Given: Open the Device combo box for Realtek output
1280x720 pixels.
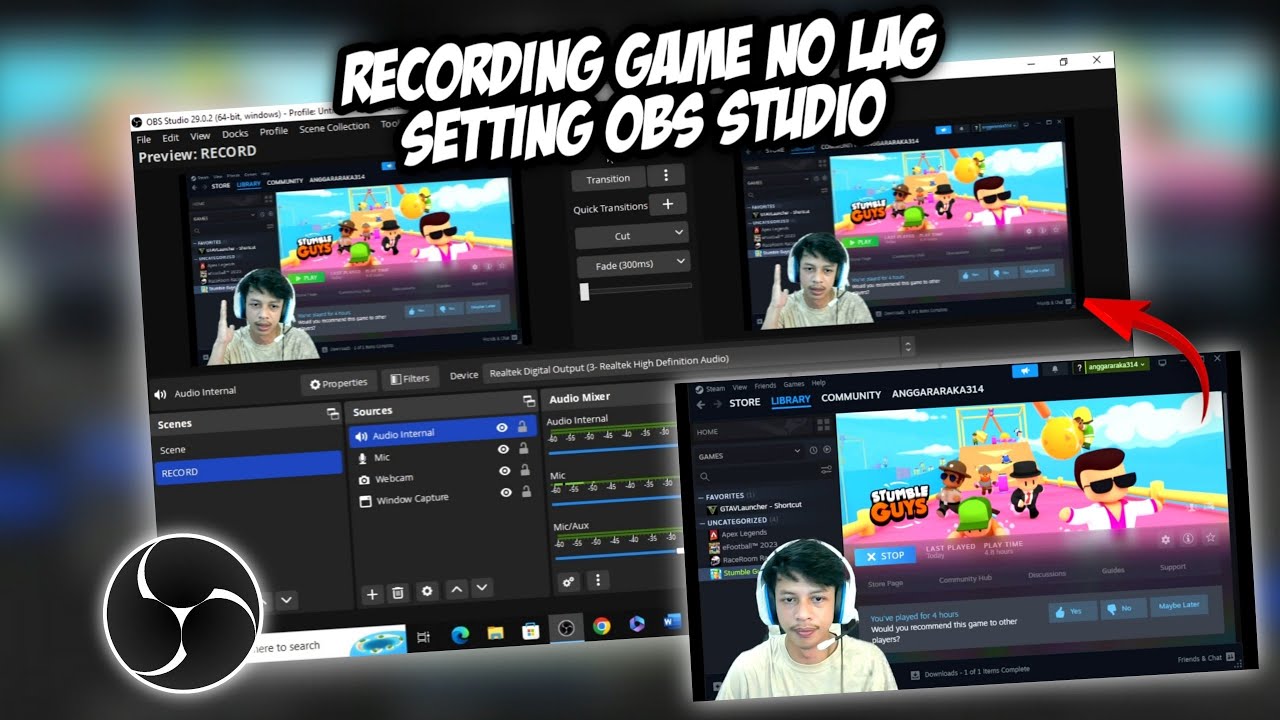Looking at the screenshot, I should pos(698,362).
